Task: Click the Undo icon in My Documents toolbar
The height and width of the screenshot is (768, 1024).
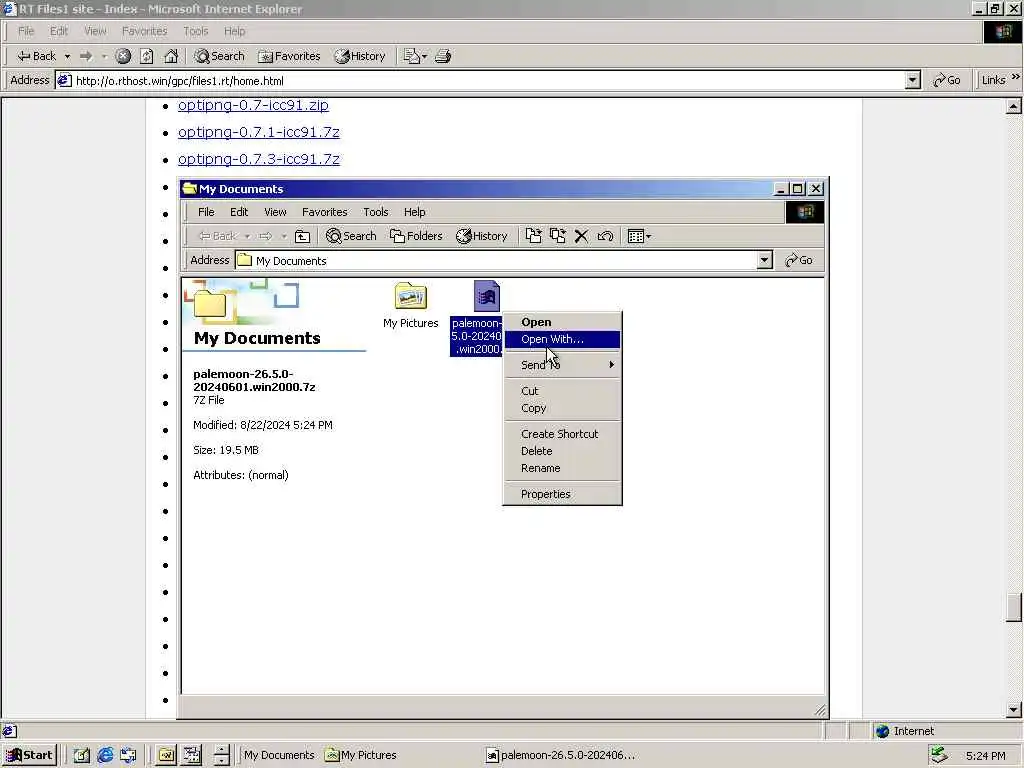Action: (x=605, y=236)
